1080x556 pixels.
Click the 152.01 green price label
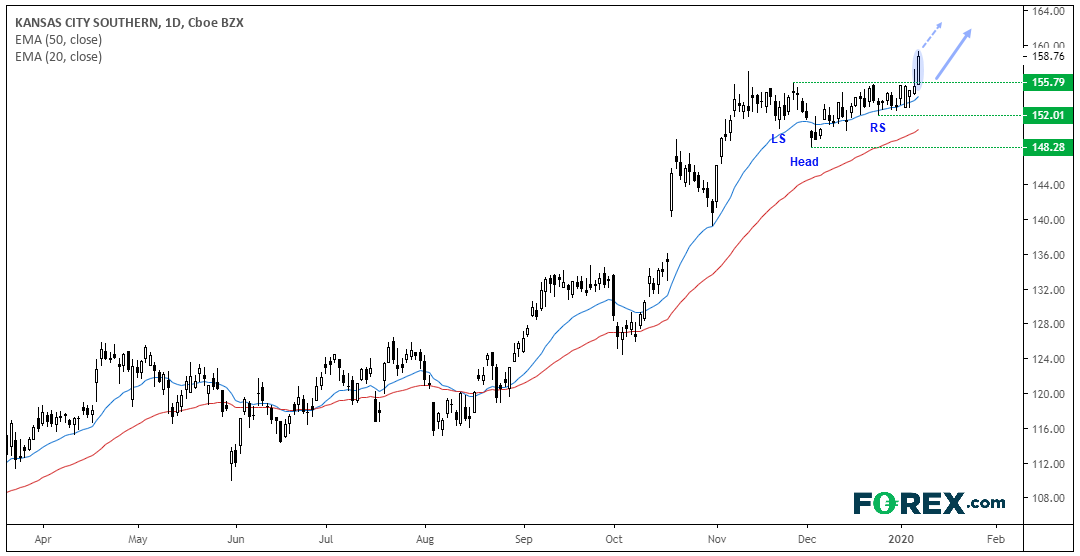[1047, 115]
